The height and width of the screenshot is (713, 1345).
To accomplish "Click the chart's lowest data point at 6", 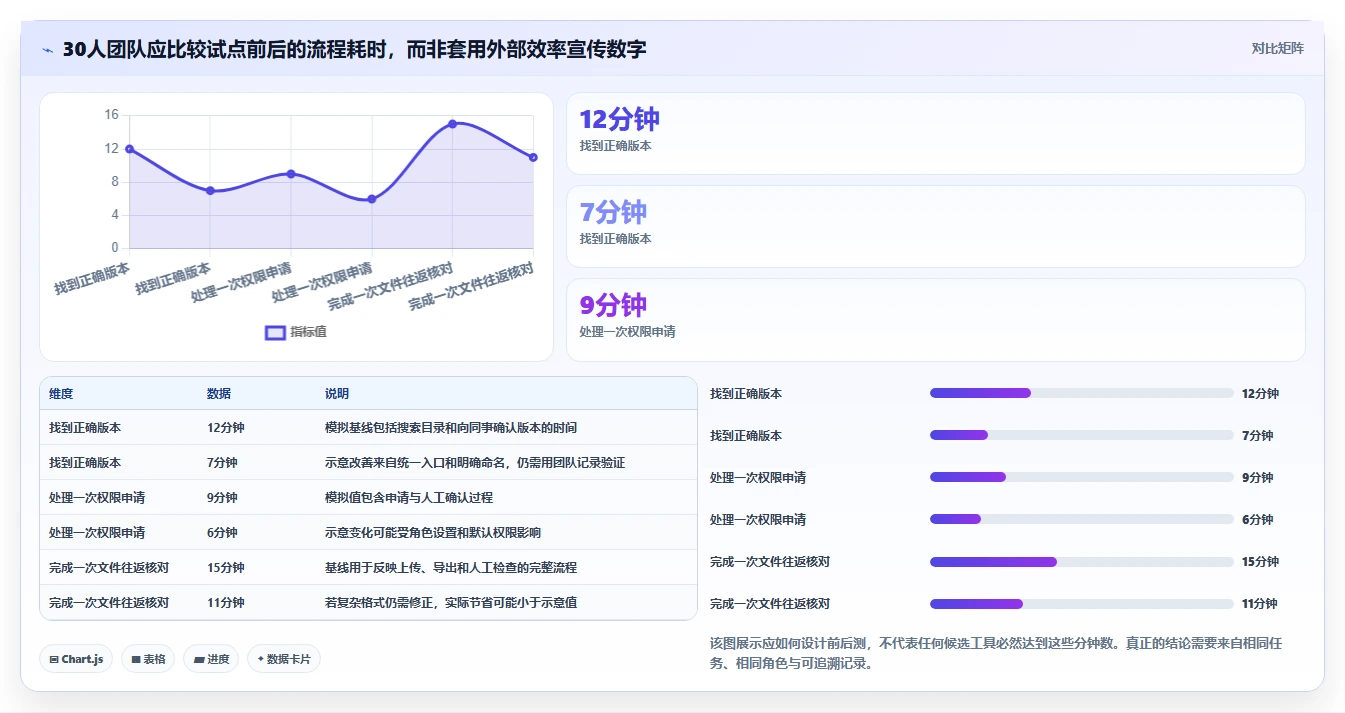I will 372,199.
